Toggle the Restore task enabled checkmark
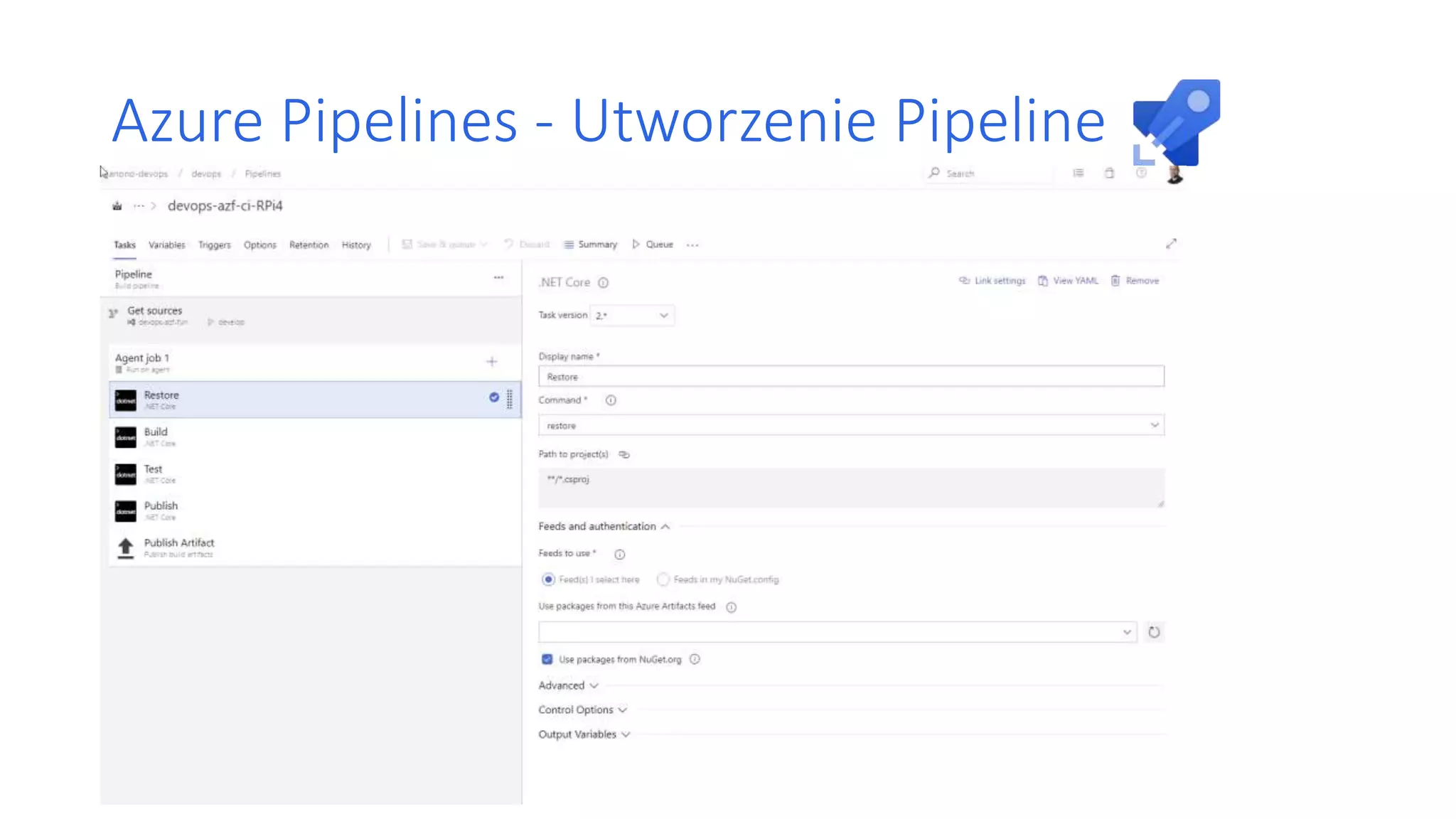Image resolution: width=1456 pixels, height=819 pixels. tap(493, 397)
